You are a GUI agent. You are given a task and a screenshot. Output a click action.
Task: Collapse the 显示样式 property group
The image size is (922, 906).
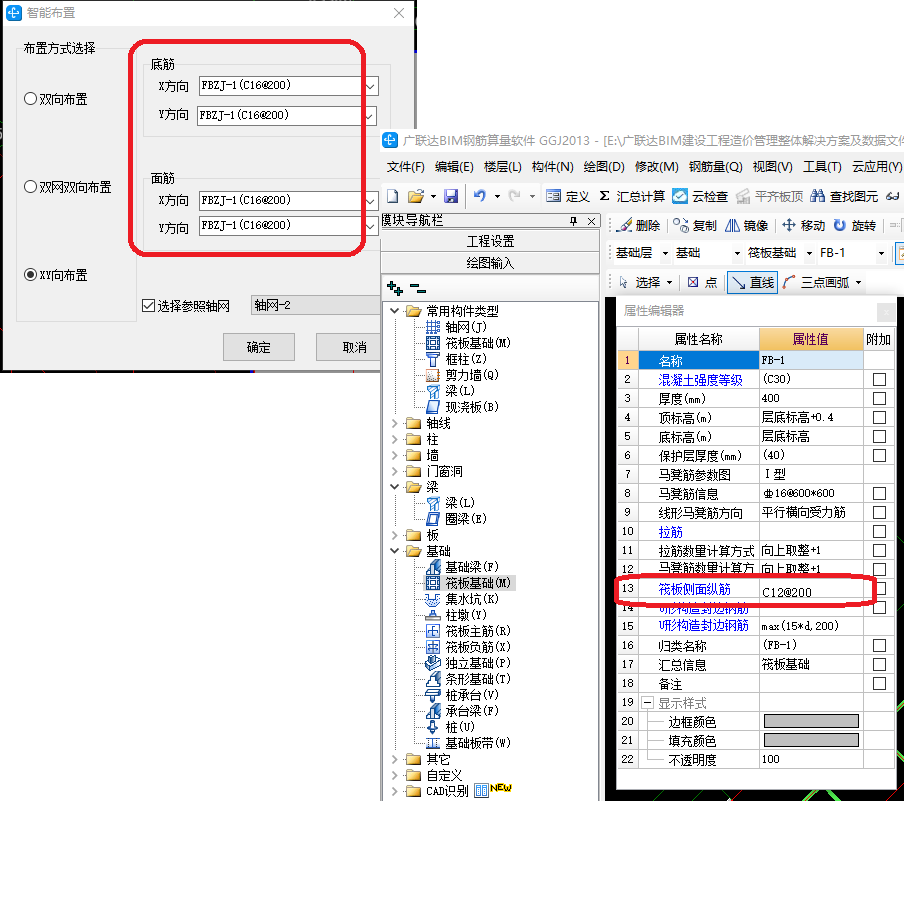(647, 702)
